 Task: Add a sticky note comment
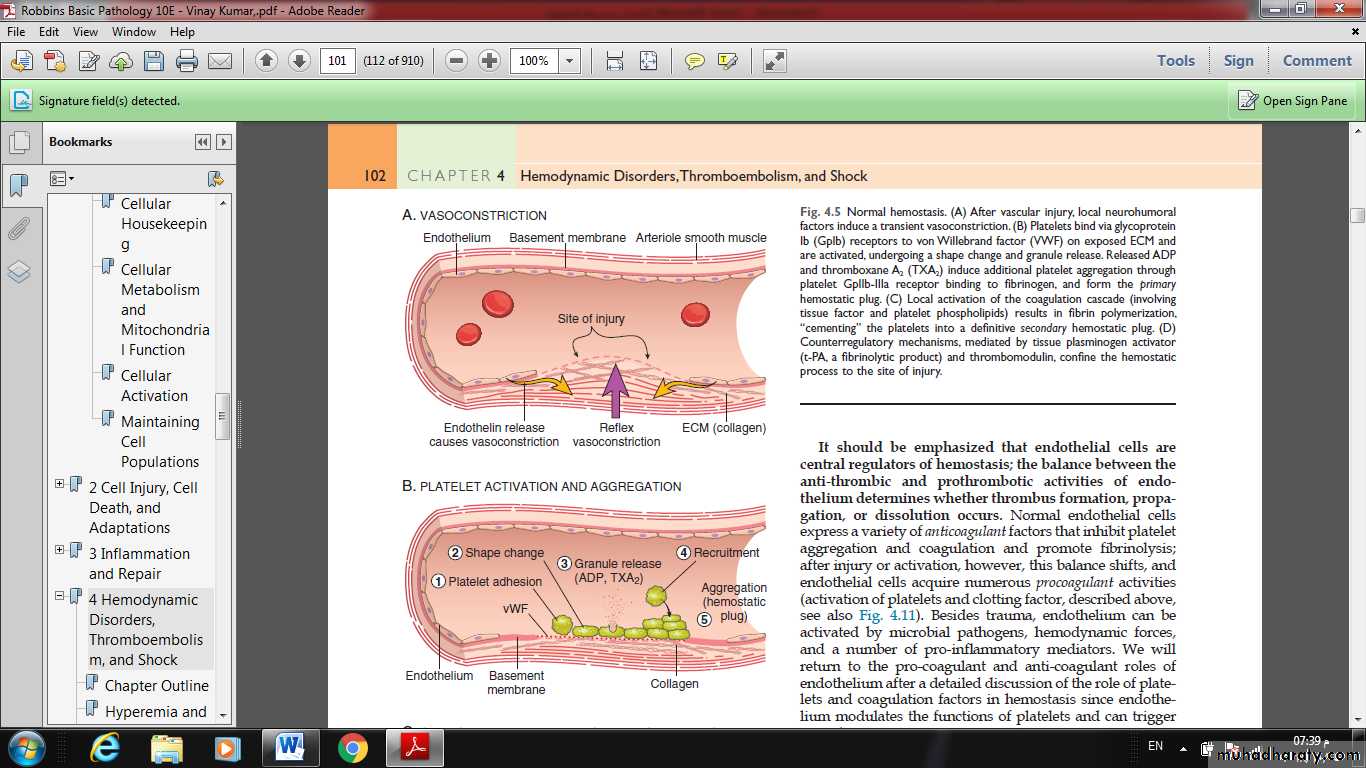coord(694,61)
